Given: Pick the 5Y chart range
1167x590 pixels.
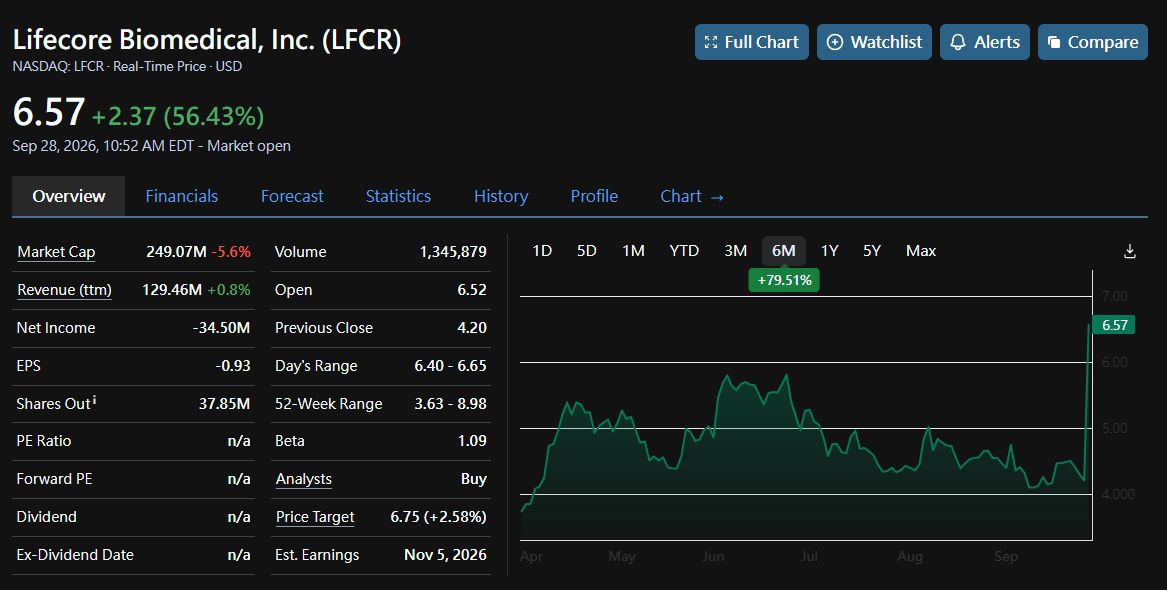Looking at the screenshot, I should pos(872,251).
